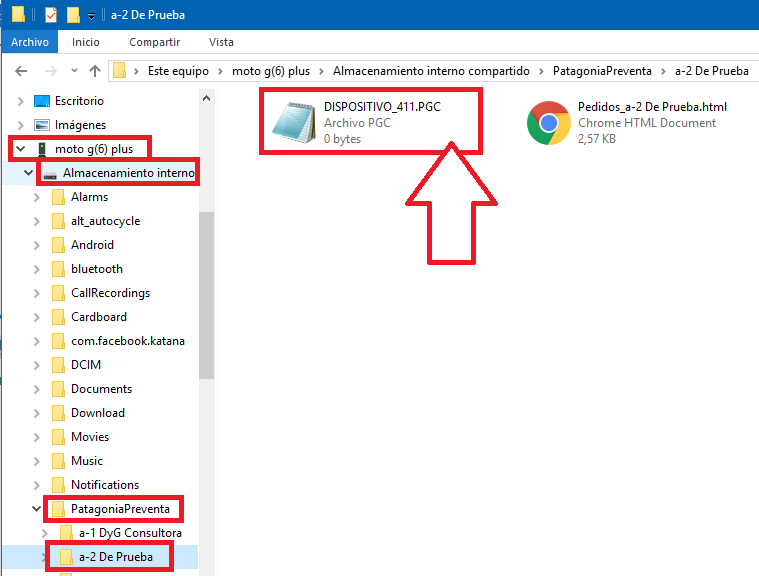Select the alt_autocycle folder
The height and width of the screenshot is (576, 759).
pyautogui.click(x=106, y=221)
